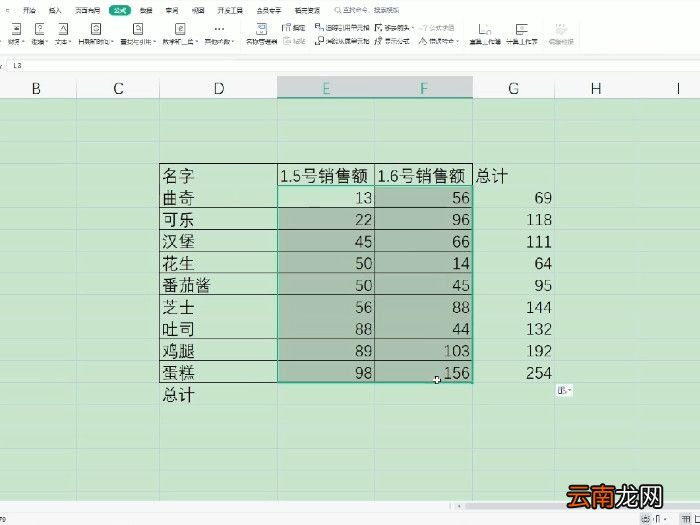This screenshot has height=525, width=700.
Task: Select the 总计 cell in column D
Action: point(218,394)
